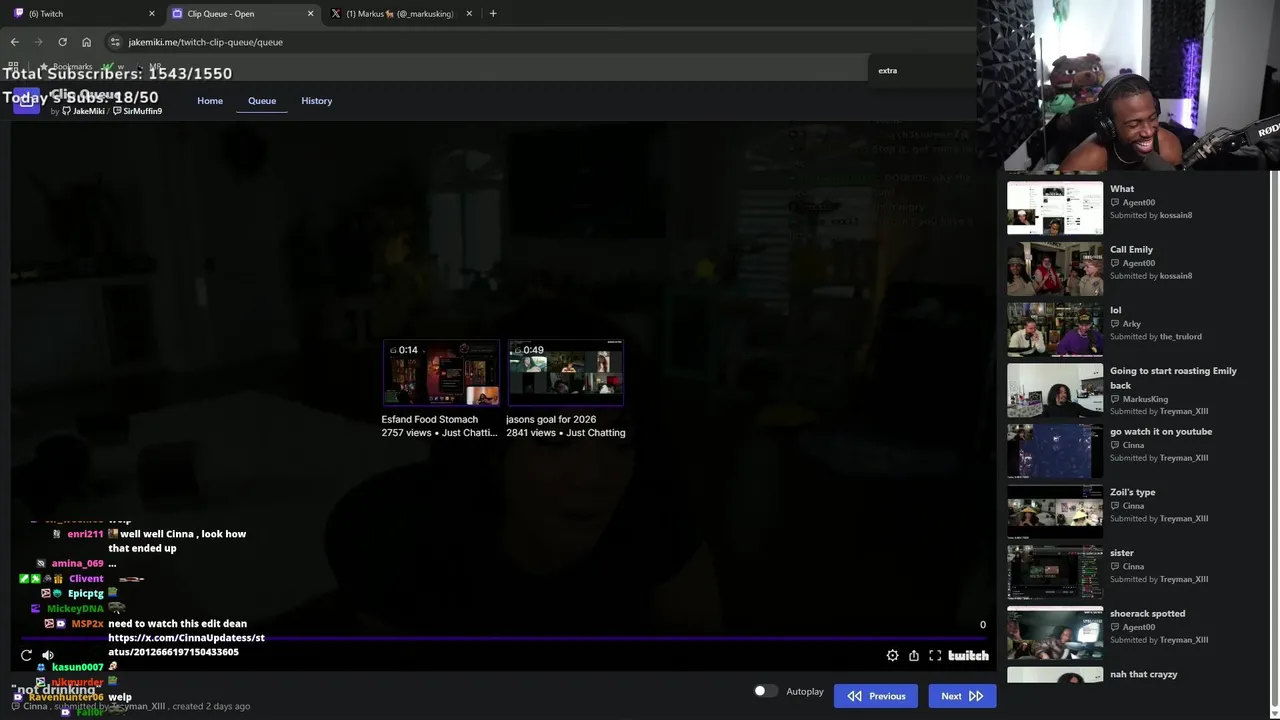The height and width of the screenshot is (720, 1280).
Task: Click the MarkusKing channel name in queue
Action: 1145,399
